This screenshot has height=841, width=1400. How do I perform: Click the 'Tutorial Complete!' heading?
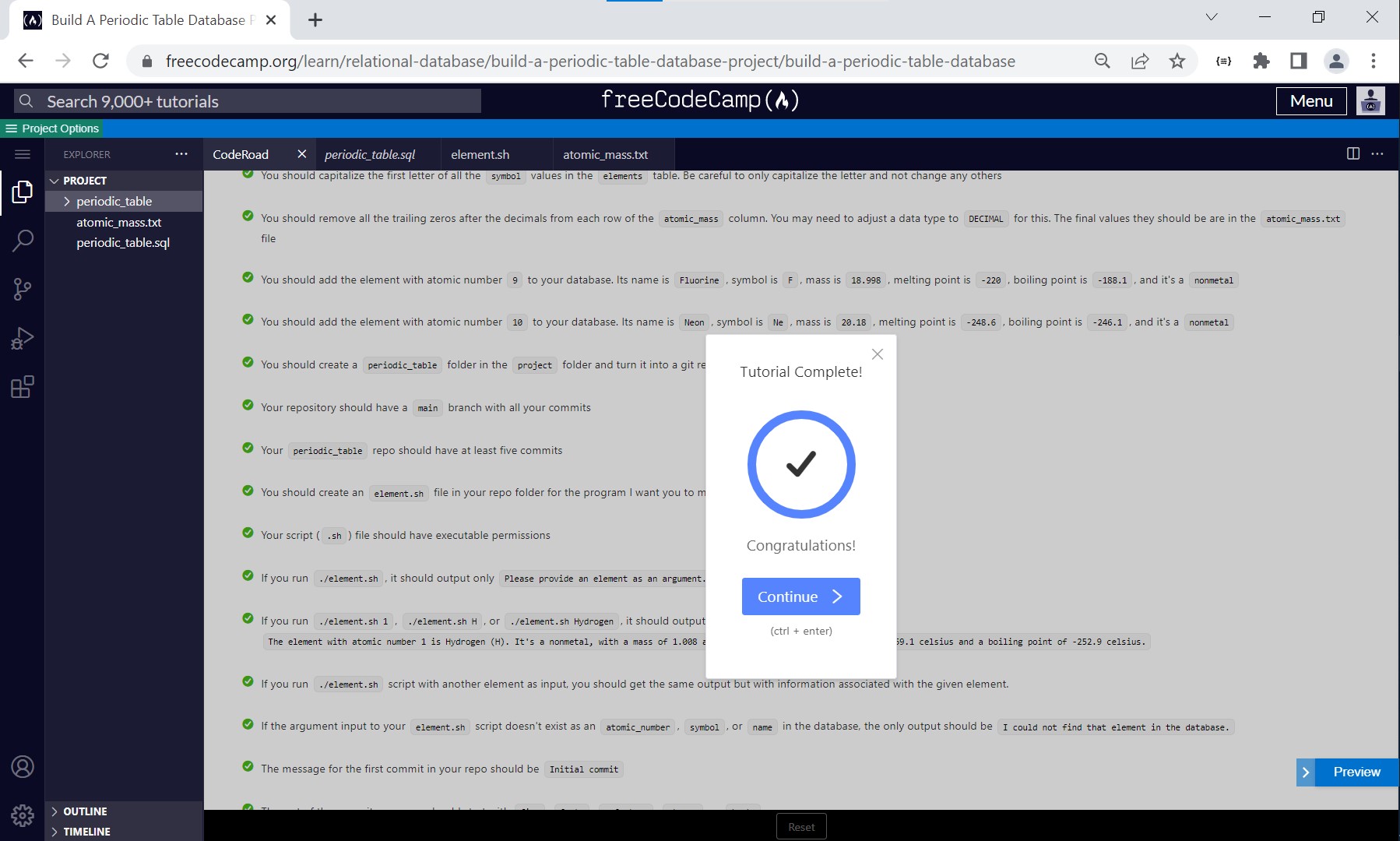(801, 372)
